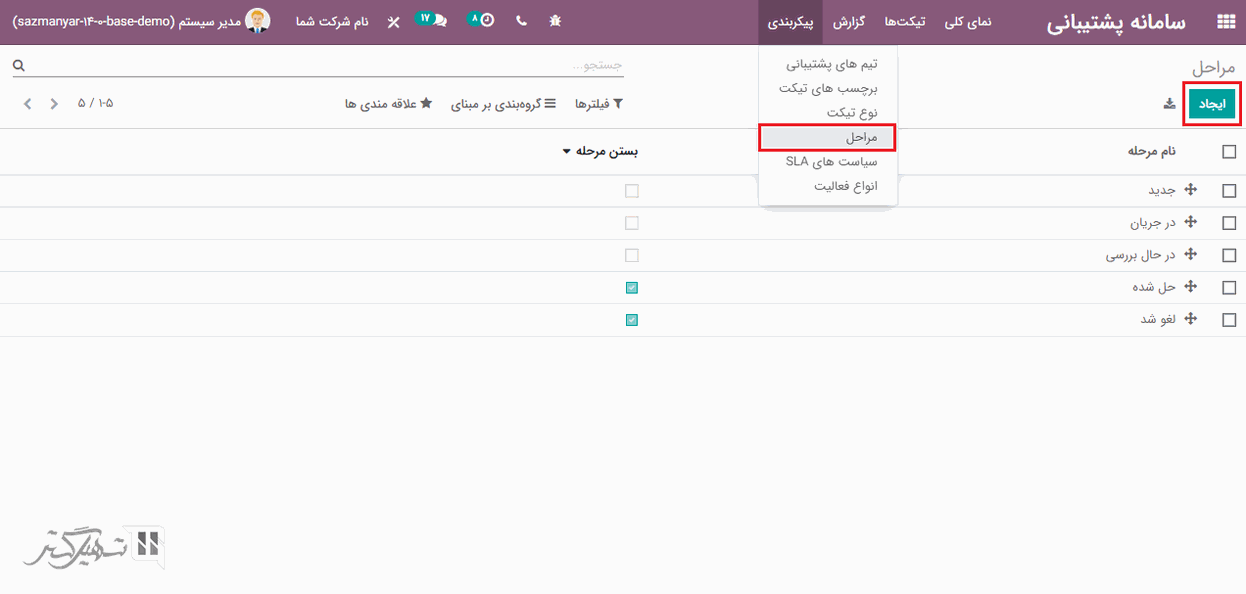Select the checkbox for حل شده row
Viewport: 1246px width, 594px height.
click(x=1229, y=288)
